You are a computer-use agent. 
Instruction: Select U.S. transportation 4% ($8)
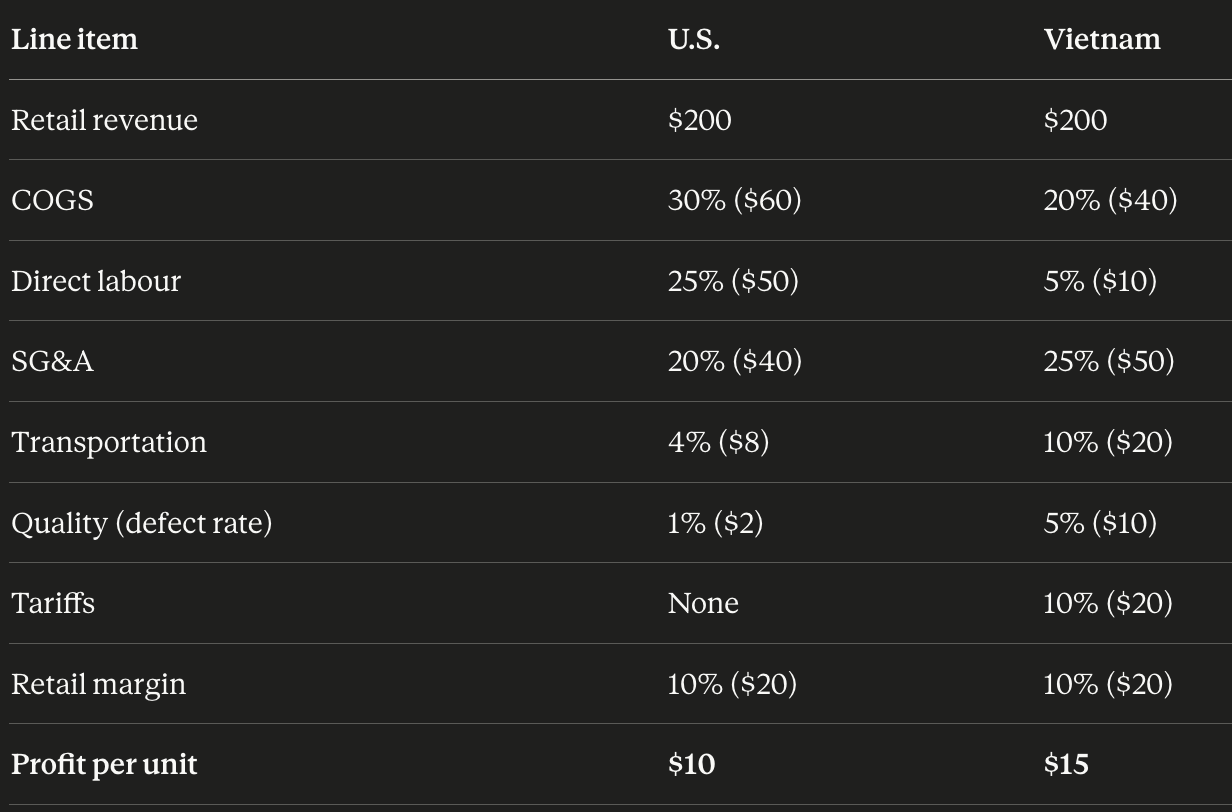coord(718,442)
